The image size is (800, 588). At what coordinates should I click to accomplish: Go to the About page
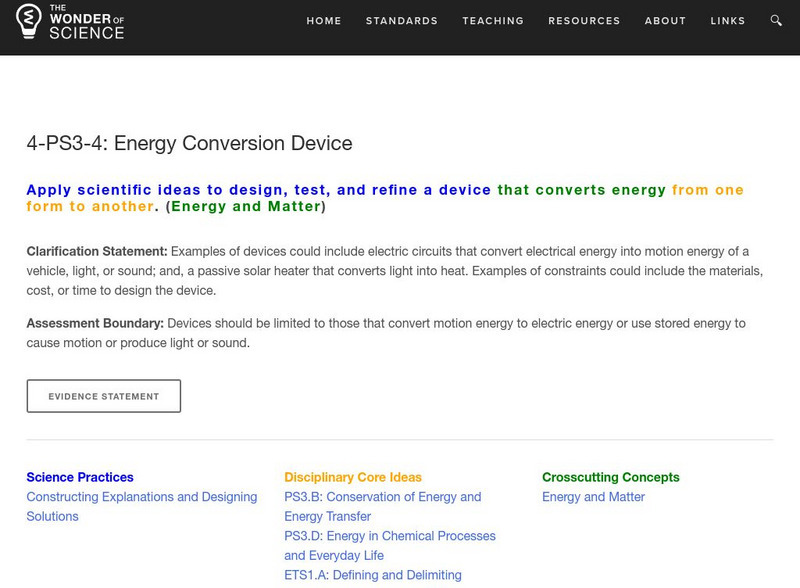coord(665,21)
